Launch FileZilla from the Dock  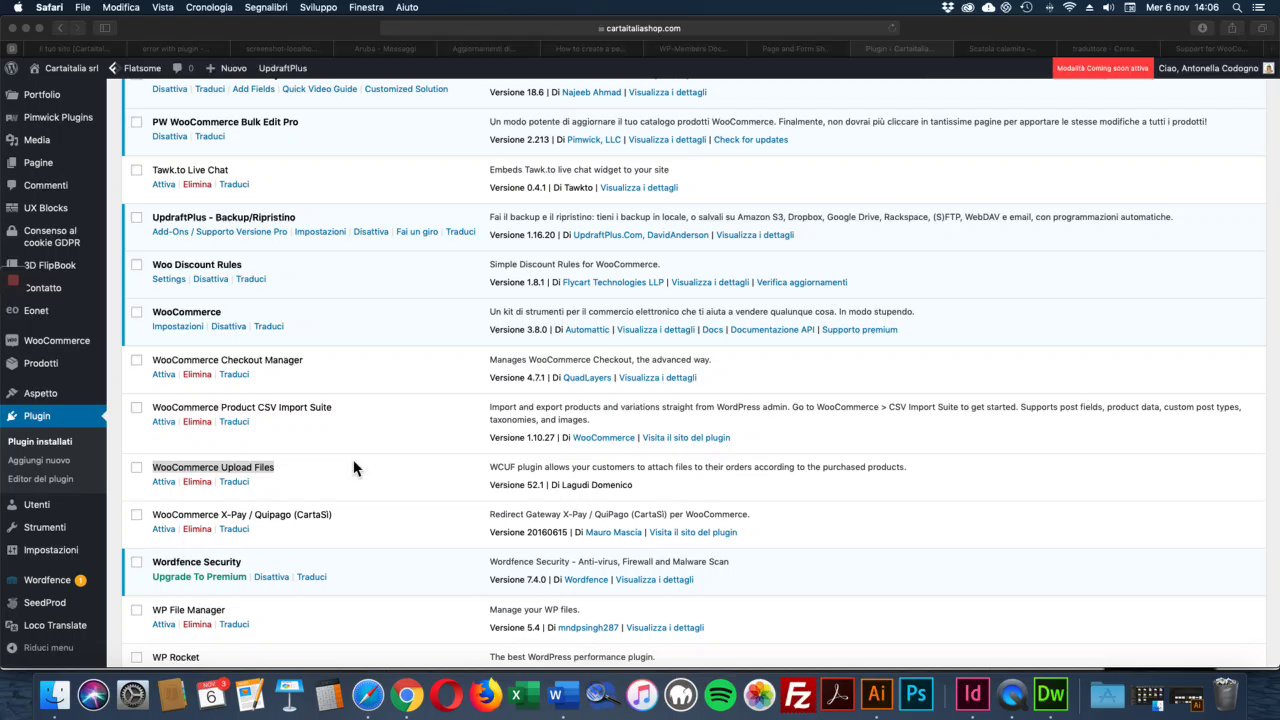(x=798, y=694)
